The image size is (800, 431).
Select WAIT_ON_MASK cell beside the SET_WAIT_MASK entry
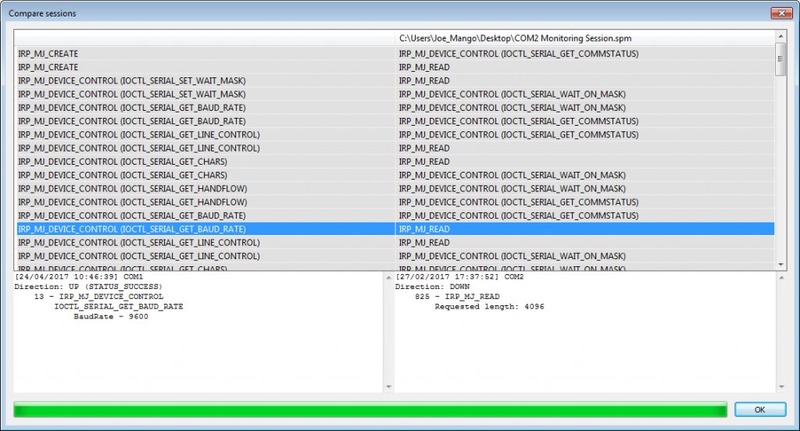[585, 94]
